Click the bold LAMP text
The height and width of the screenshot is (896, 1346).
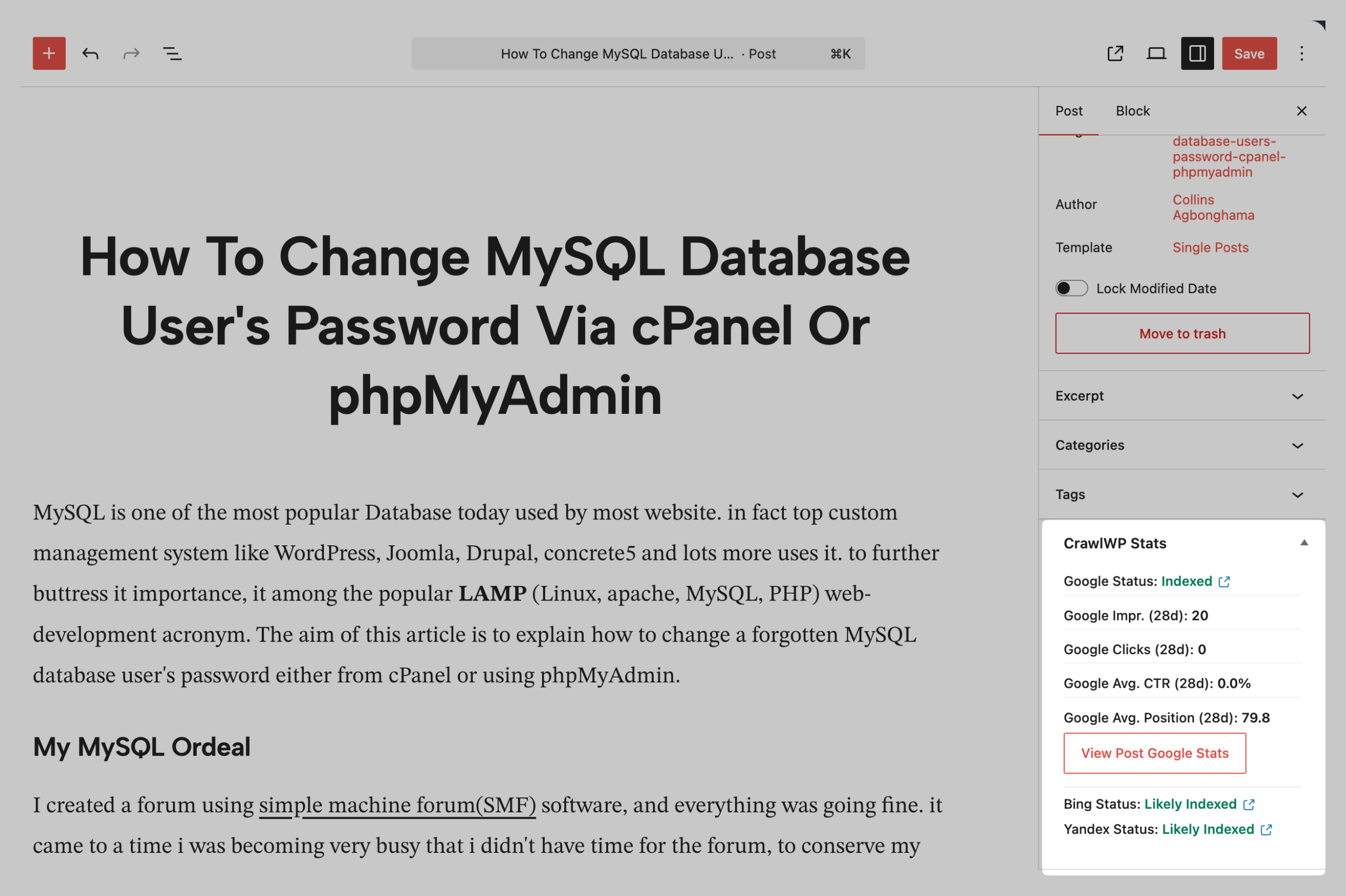pos(493,593)
